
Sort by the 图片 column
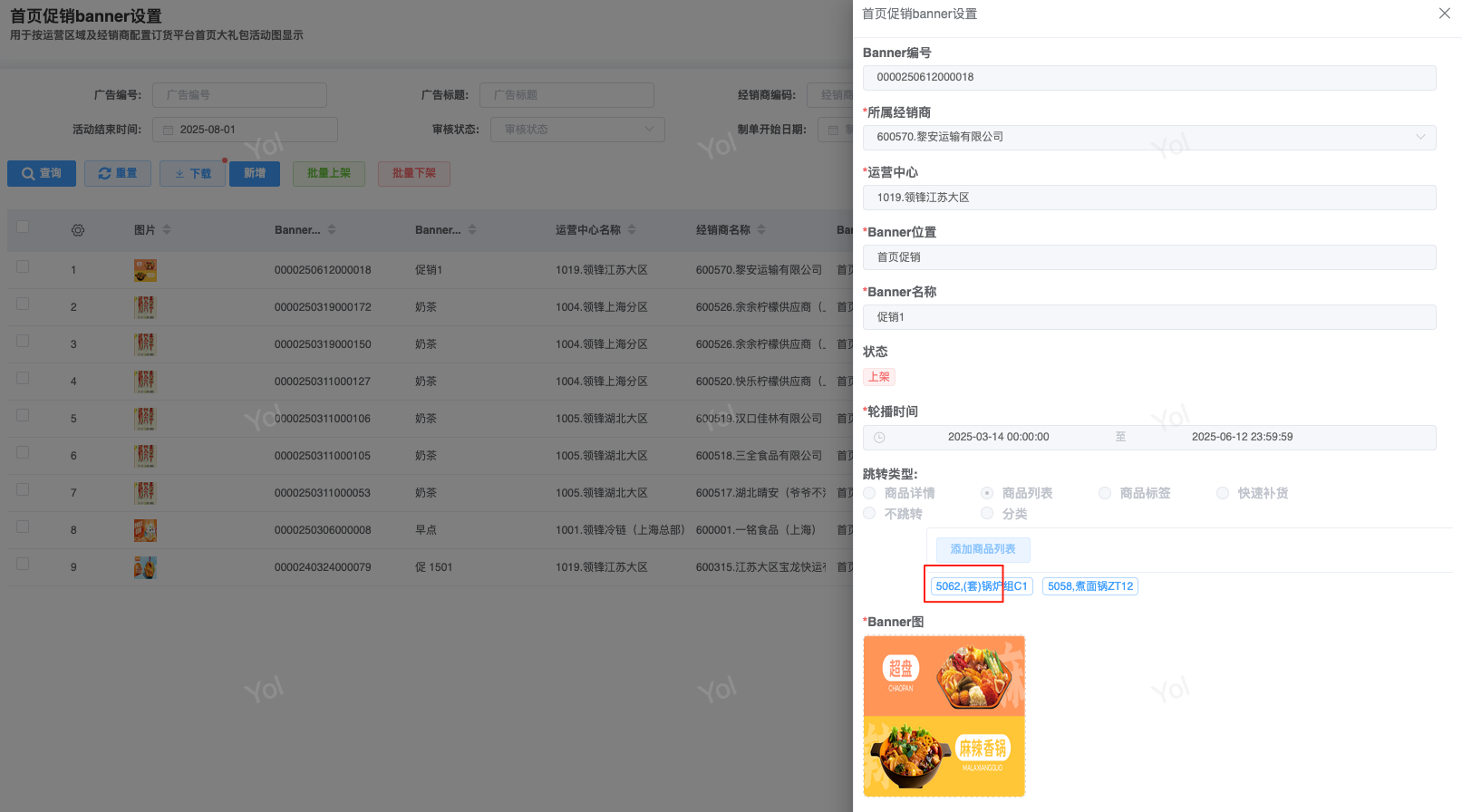167,230
